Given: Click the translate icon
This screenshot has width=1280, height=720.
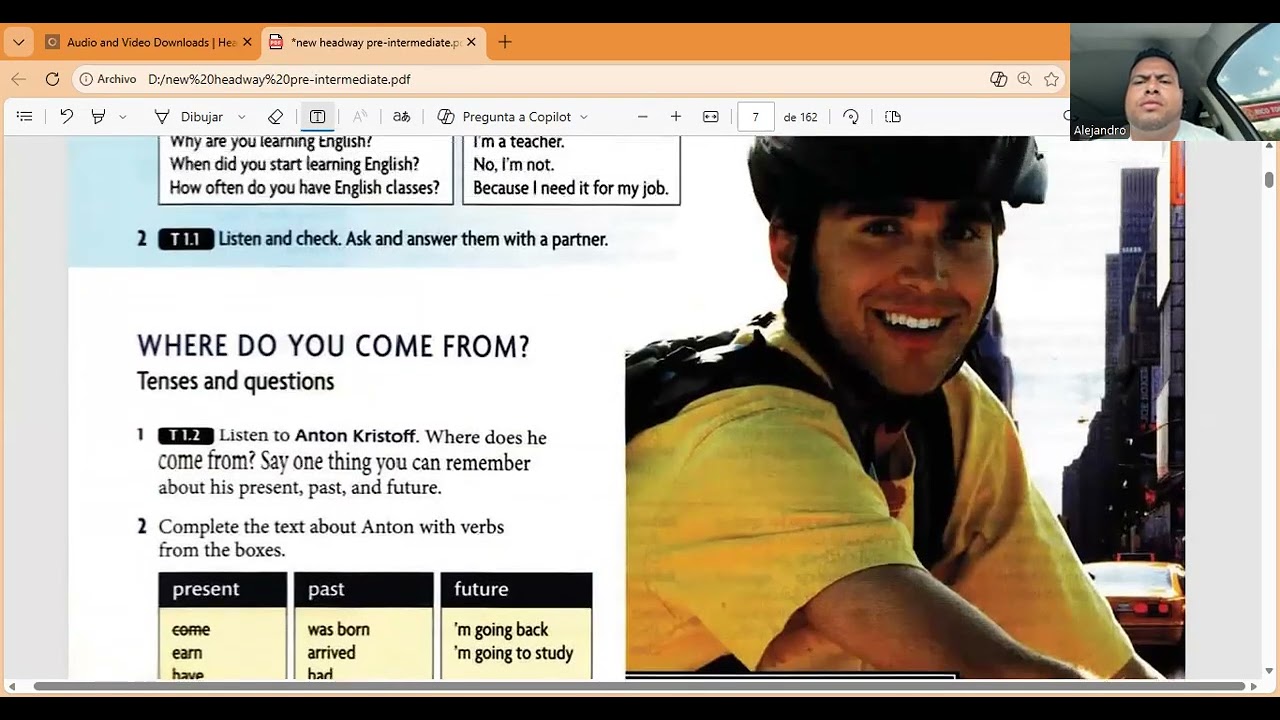Looking at the screenshot, I should [x=401, y=117].
